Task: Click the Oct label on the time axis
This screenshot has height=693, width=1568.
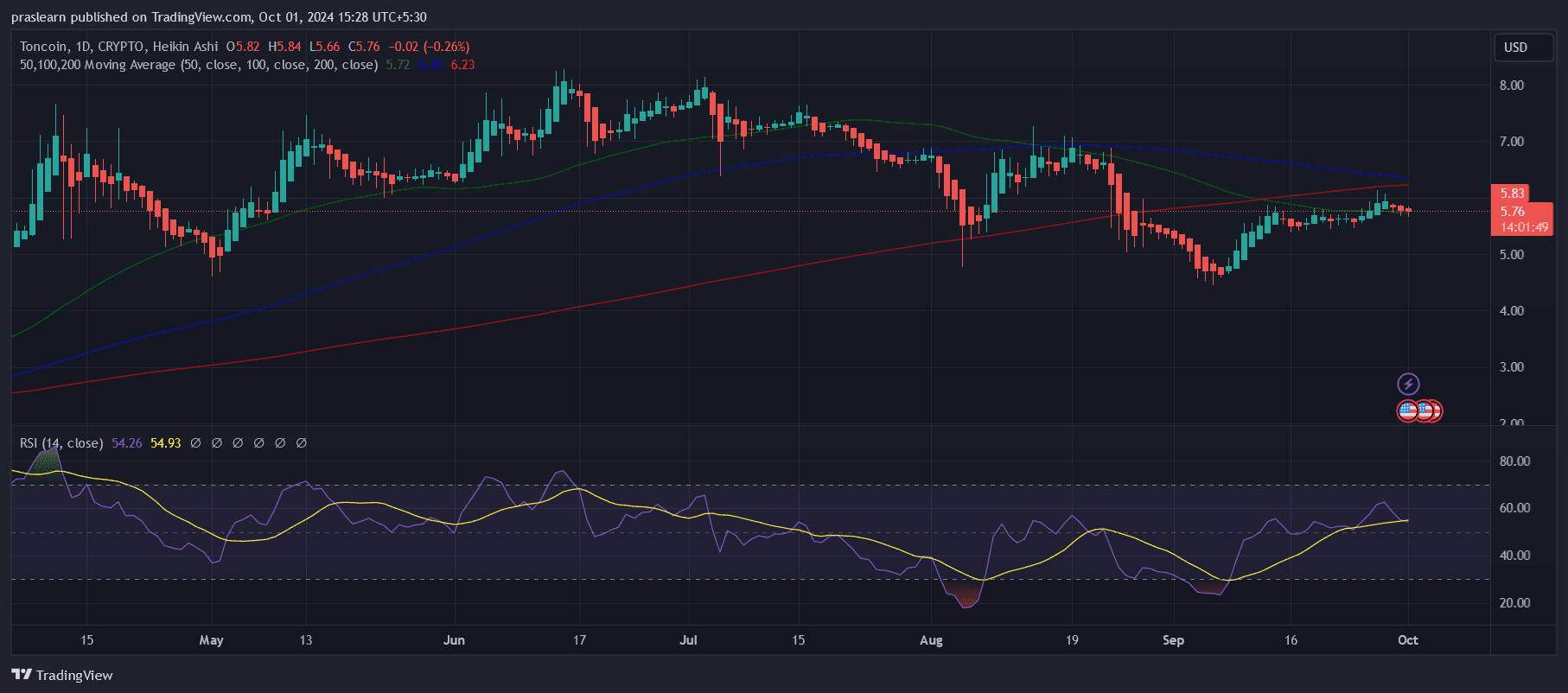Action: [x=1407, y=640]
